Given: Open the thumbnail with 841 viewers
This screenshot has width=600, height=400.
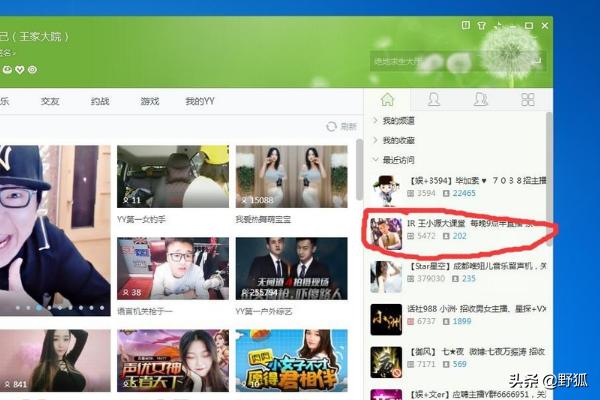Looking at the screenshot, I should pyautogui.click(x=55, y=361).
